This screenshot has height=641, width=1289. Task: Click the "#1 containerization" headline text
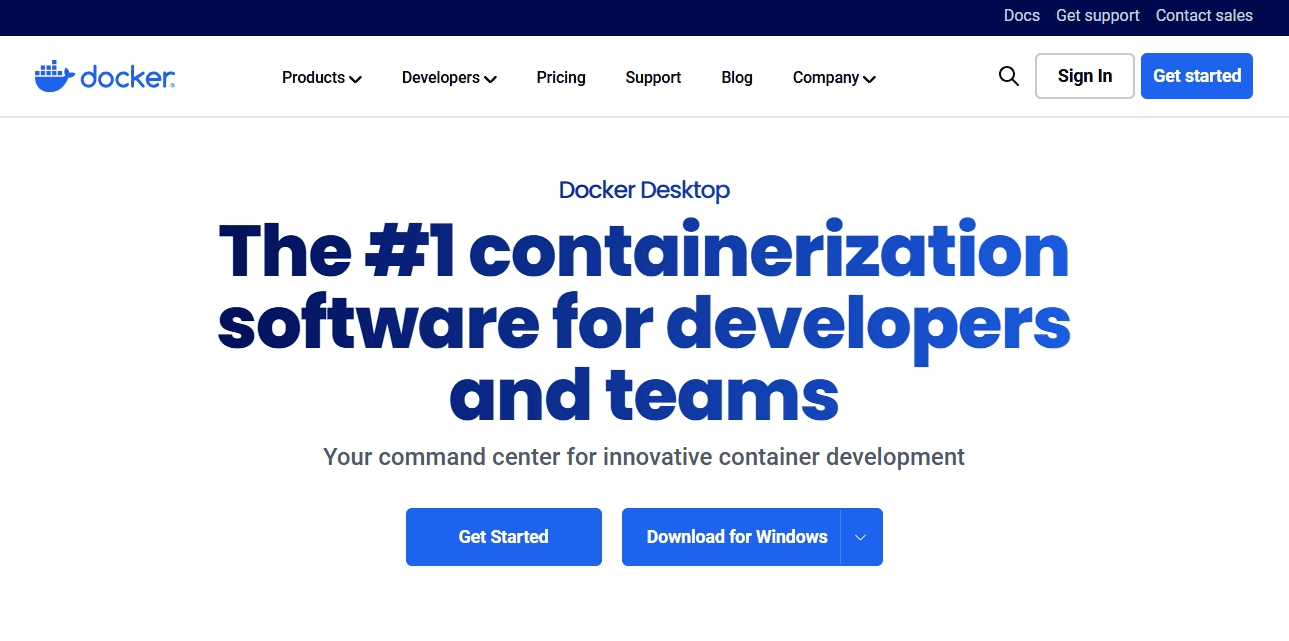click(x=718, y=250)
